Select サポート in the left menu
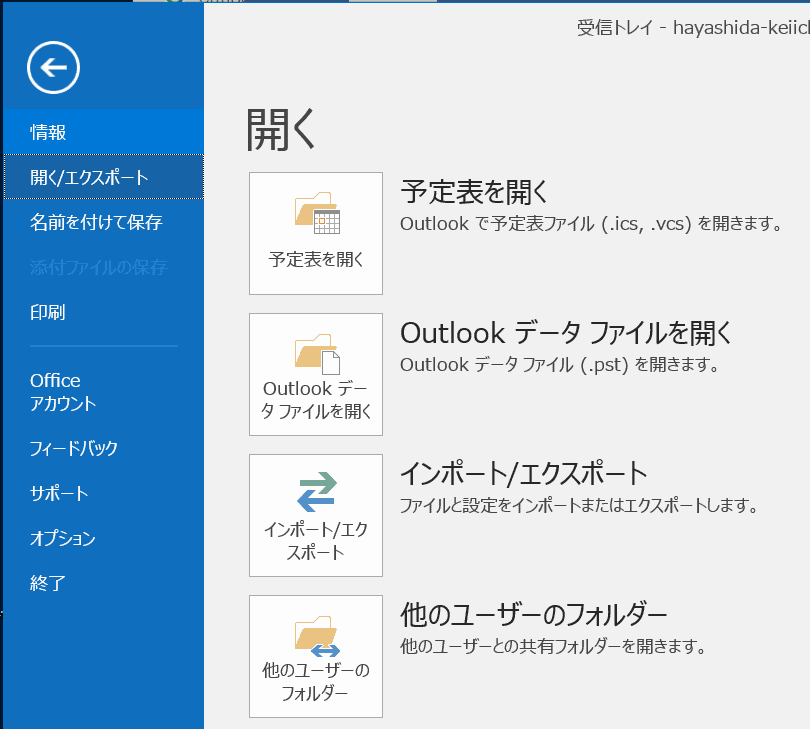The width and height of the screenshot is (810, 729). [59, 493]
